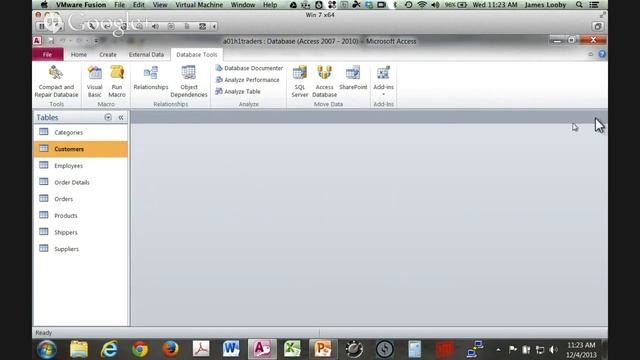Open the Access Help question mark

point(602,54)
